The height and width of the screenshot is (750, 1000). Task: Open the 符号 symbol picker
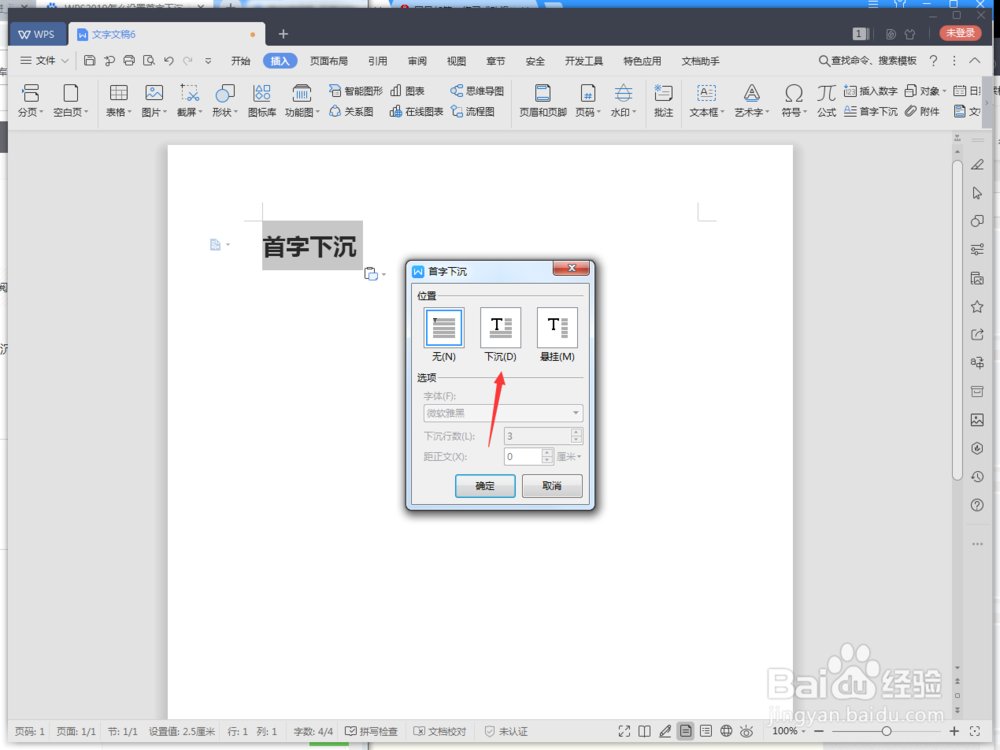coord(794,101)
